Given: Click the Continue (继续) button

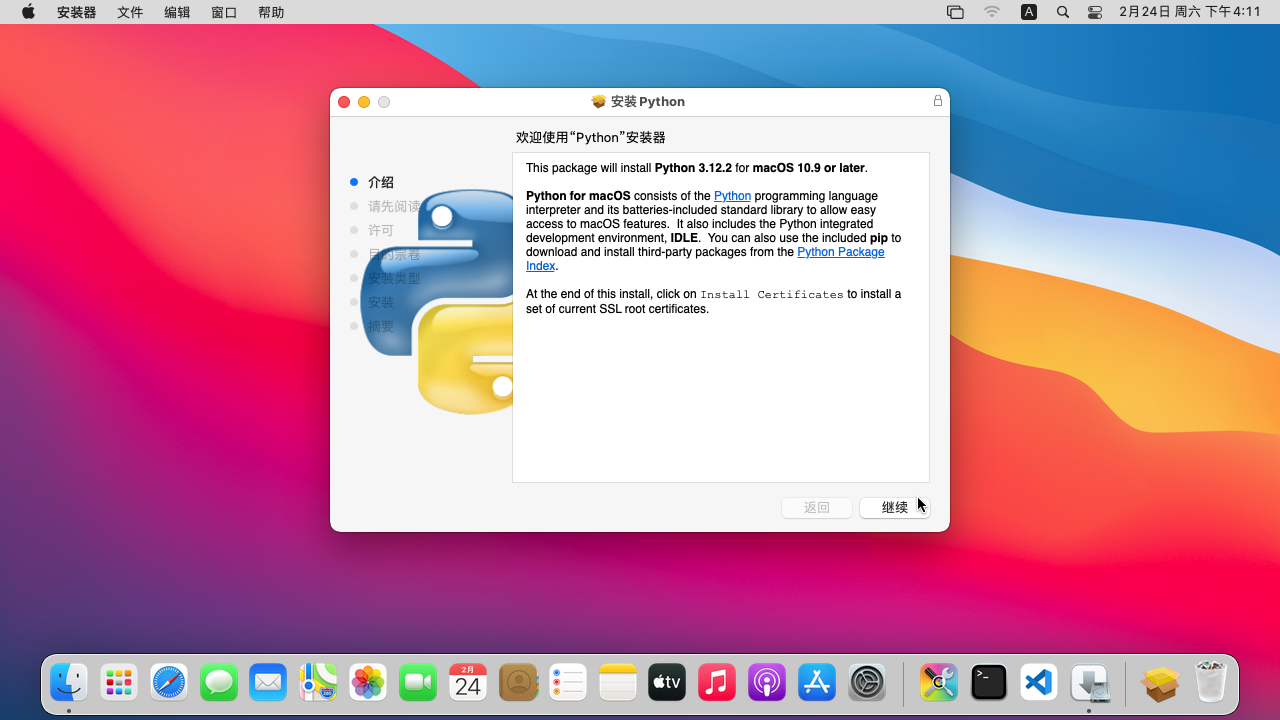Looking at the screenshot, I should click(x=895, y=507).
